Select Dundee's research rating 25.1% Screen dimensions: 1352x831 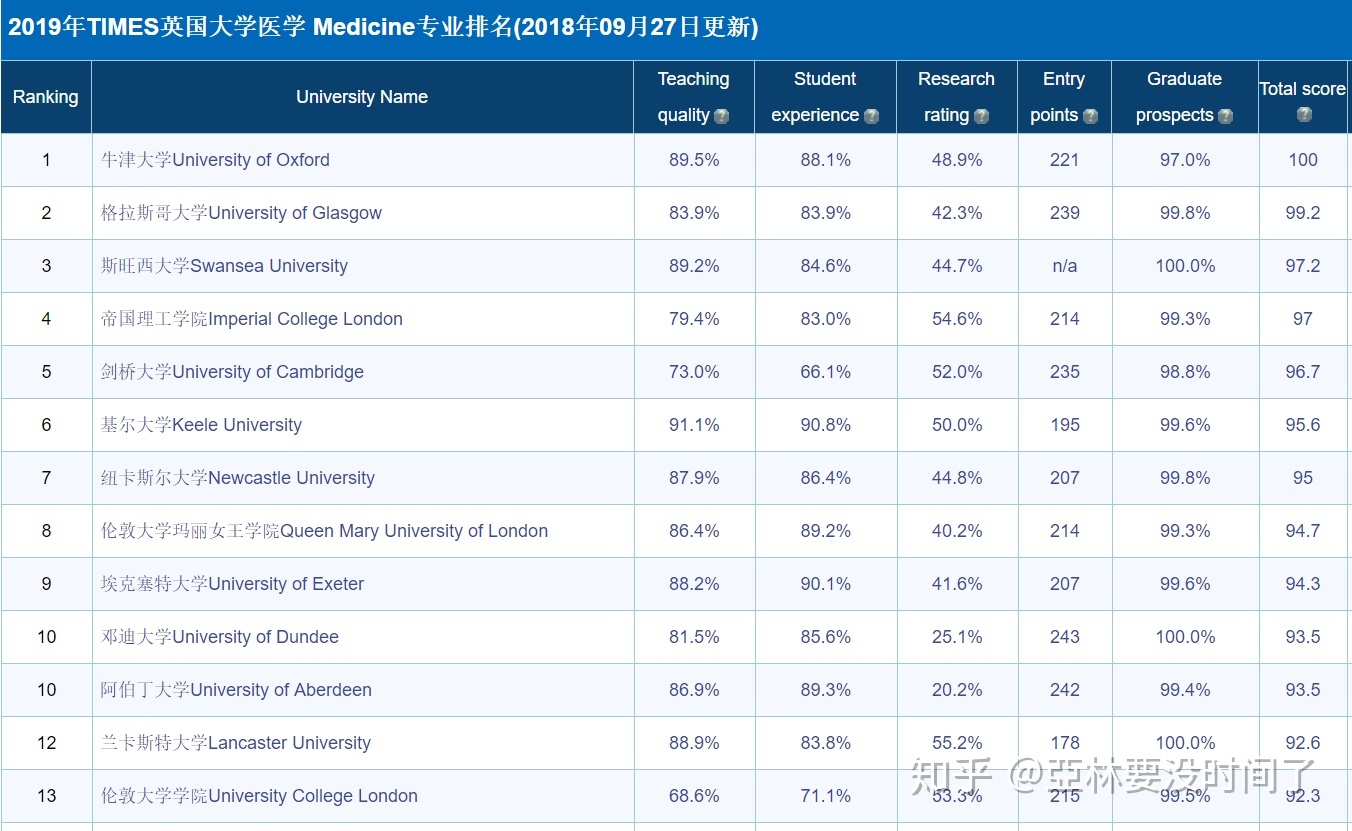tap(957, 637)
